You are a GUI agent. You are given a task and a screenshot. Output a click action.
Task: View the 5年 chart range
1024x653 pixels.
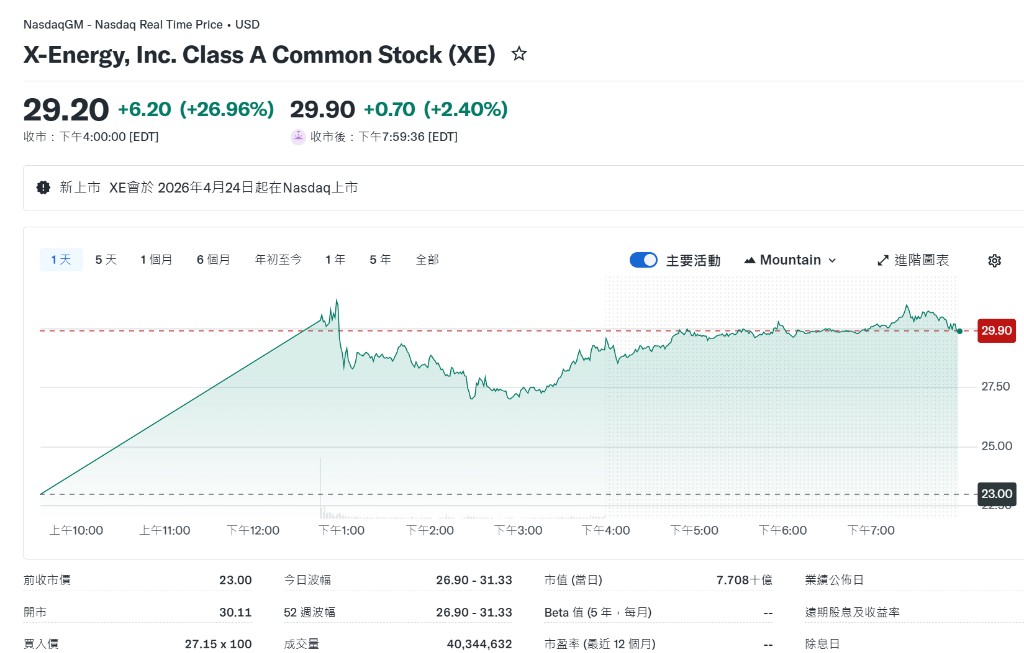[x=380, y=260]
